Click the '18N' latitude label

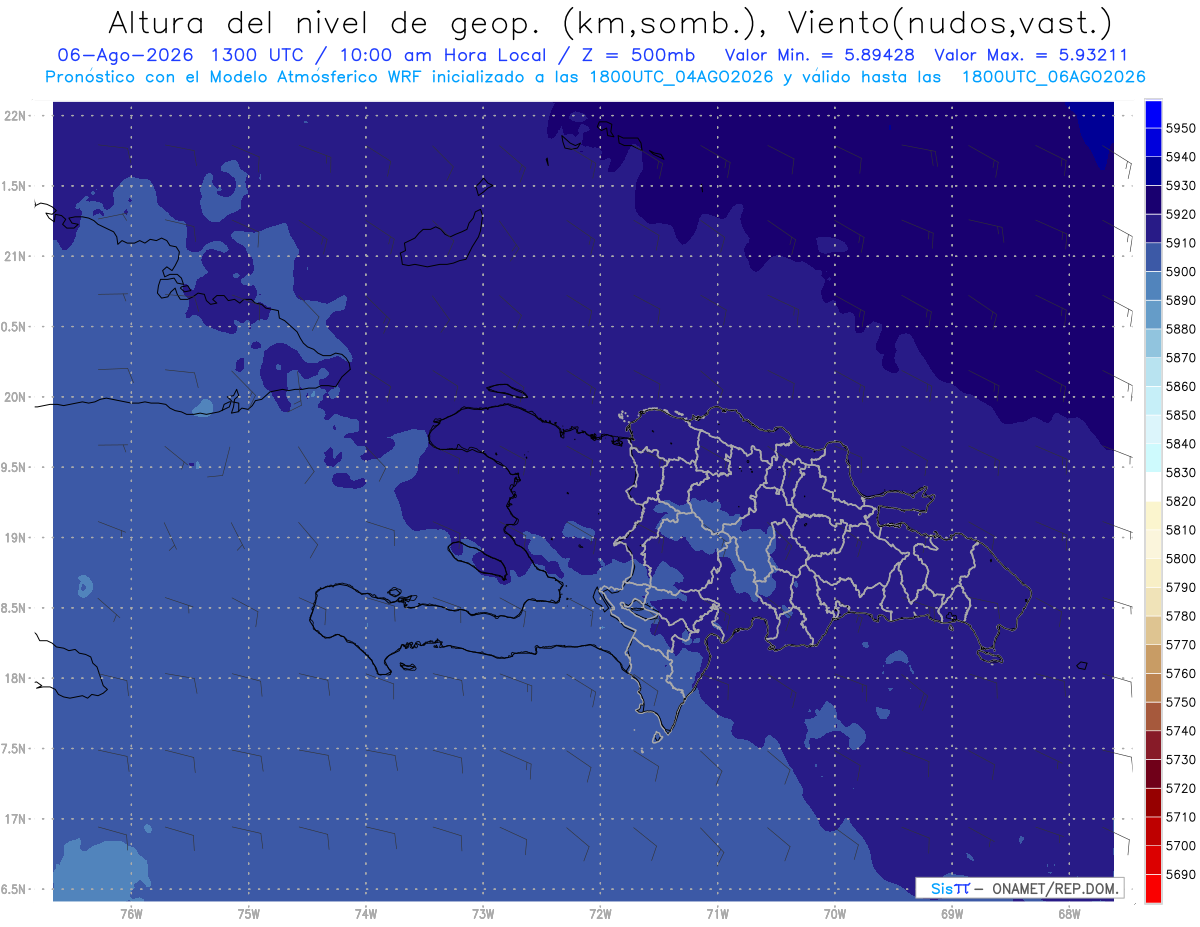pyautogui.click(x=14, y=679)
